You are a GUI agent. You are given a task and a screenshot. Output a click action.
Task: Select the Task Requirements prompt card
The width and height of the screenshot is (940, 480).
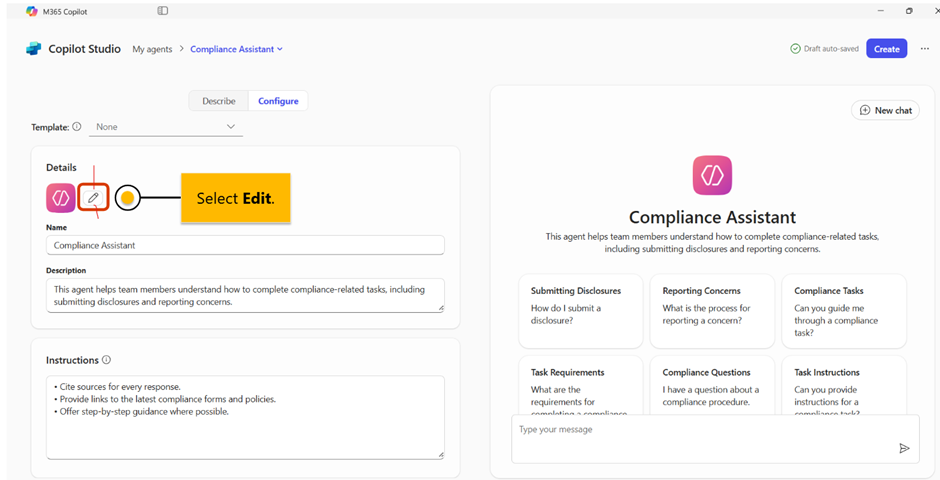point(581,387)
